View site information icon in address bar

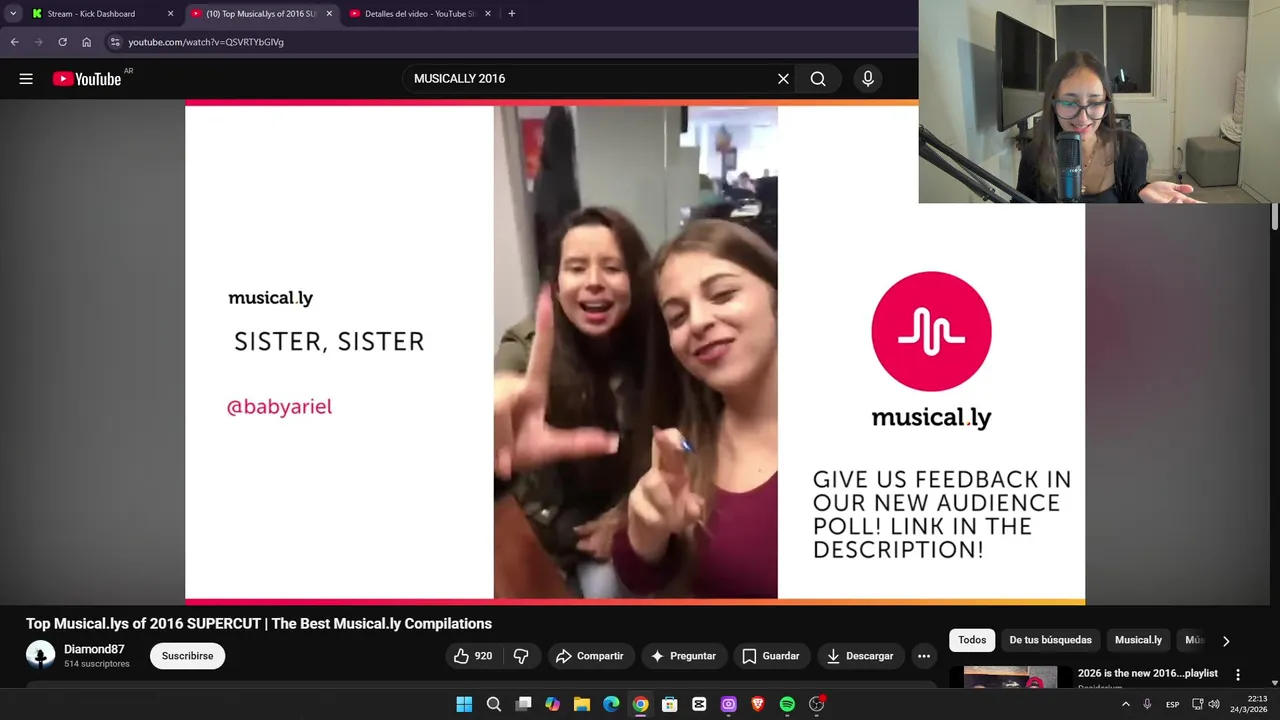pos(115,42)
